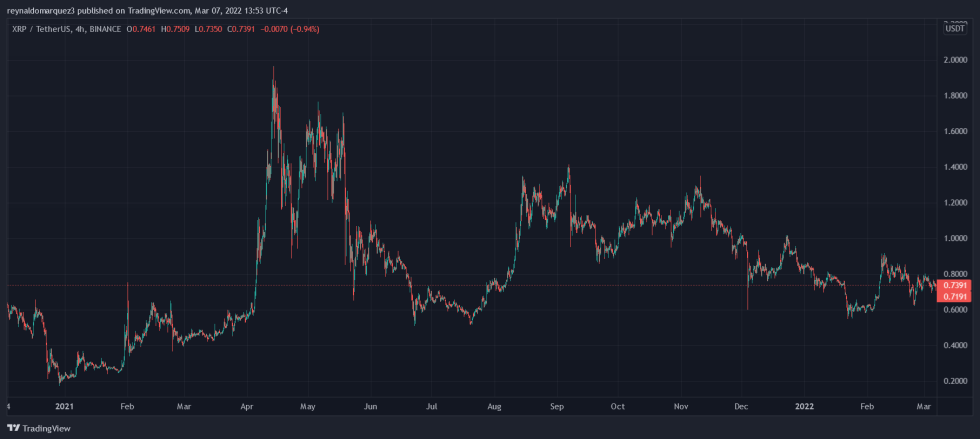This screenshot has height=439, width=980.
Task: Click Apr on the time axis
Action: [247, 407]
